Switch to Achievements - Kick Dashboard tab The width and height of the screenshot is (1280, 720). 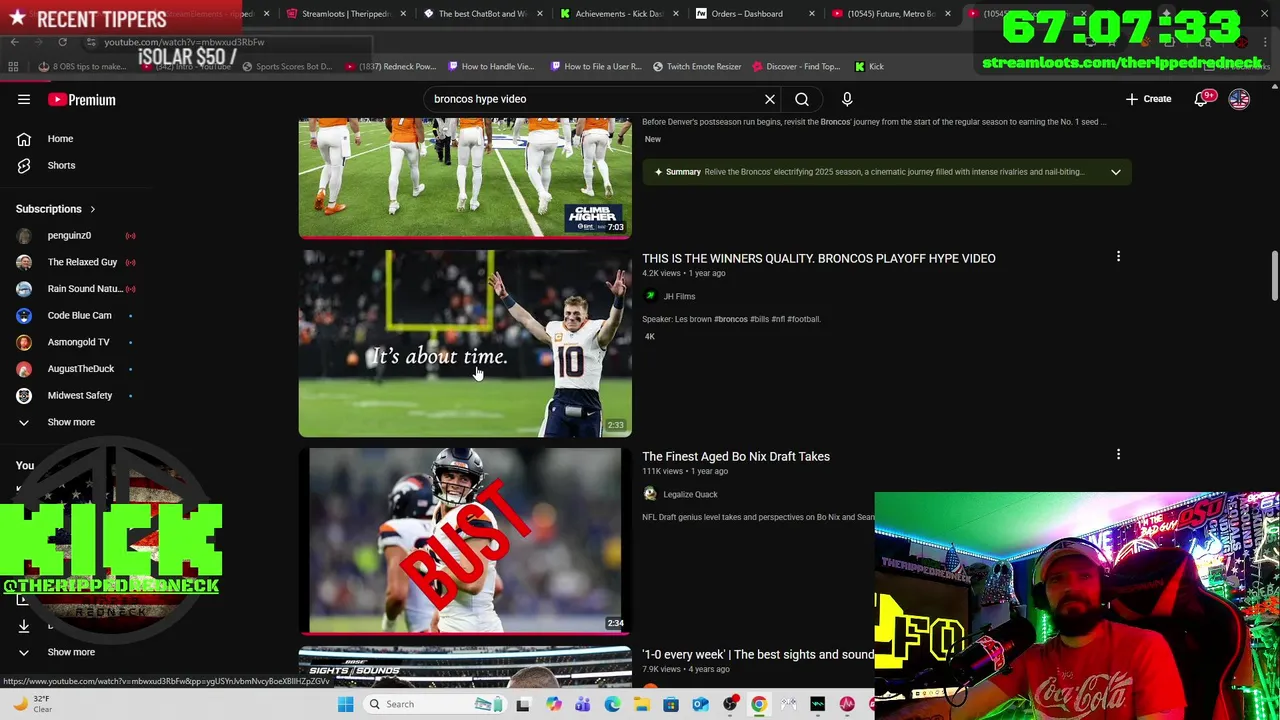click(x=619, y=14)
